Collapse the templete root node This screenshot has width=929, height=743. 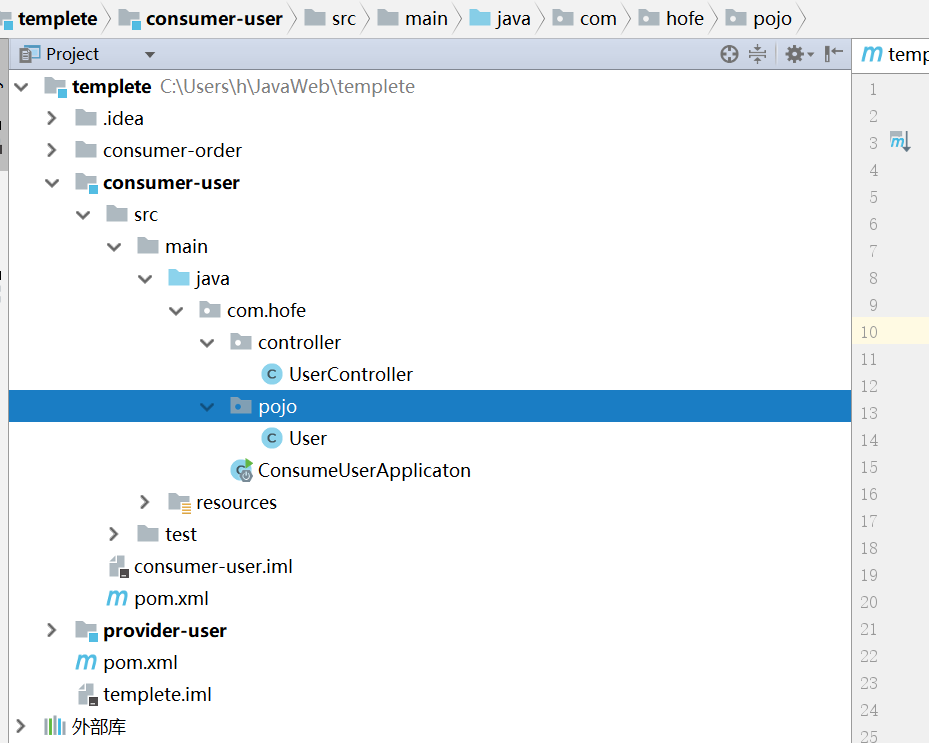[21, 87]
